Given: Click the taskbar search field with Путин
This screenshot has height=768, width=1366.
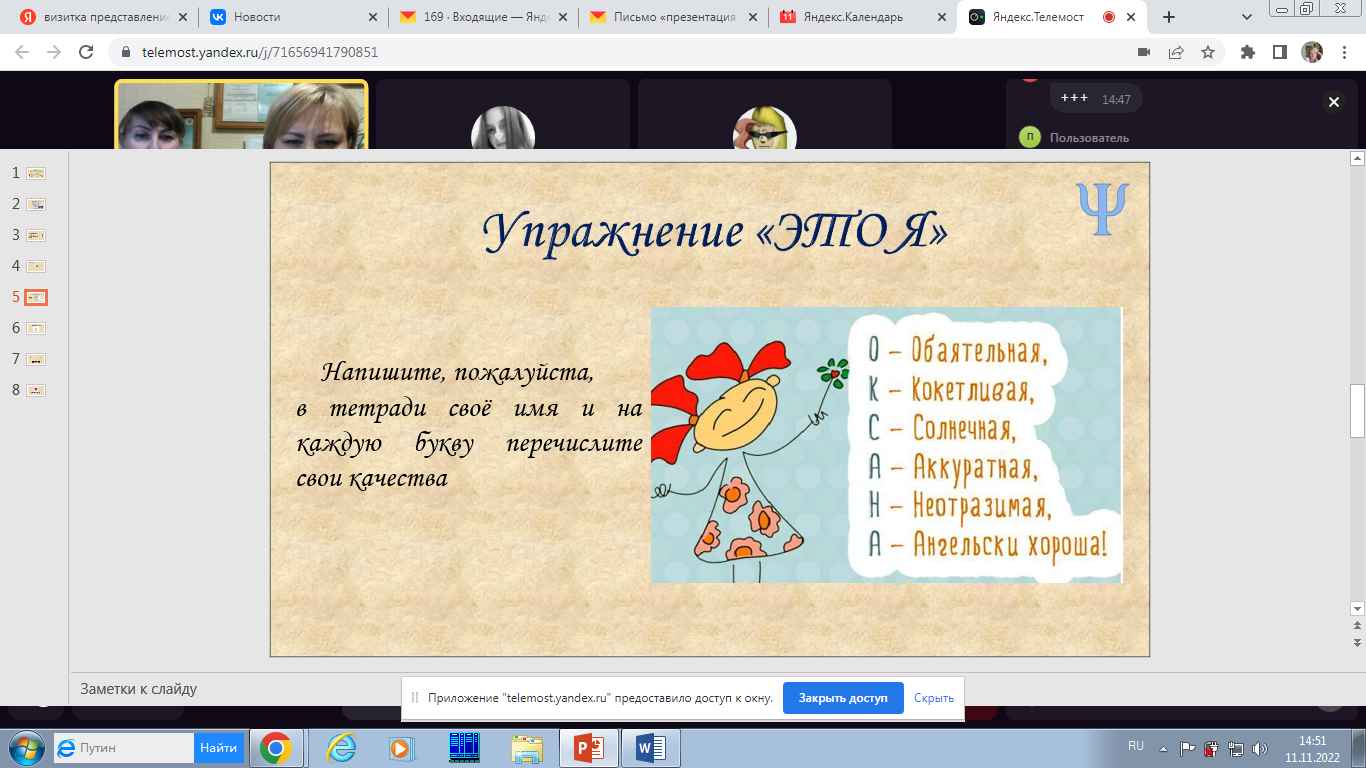Looking at the screenshot, I should 124,747.
